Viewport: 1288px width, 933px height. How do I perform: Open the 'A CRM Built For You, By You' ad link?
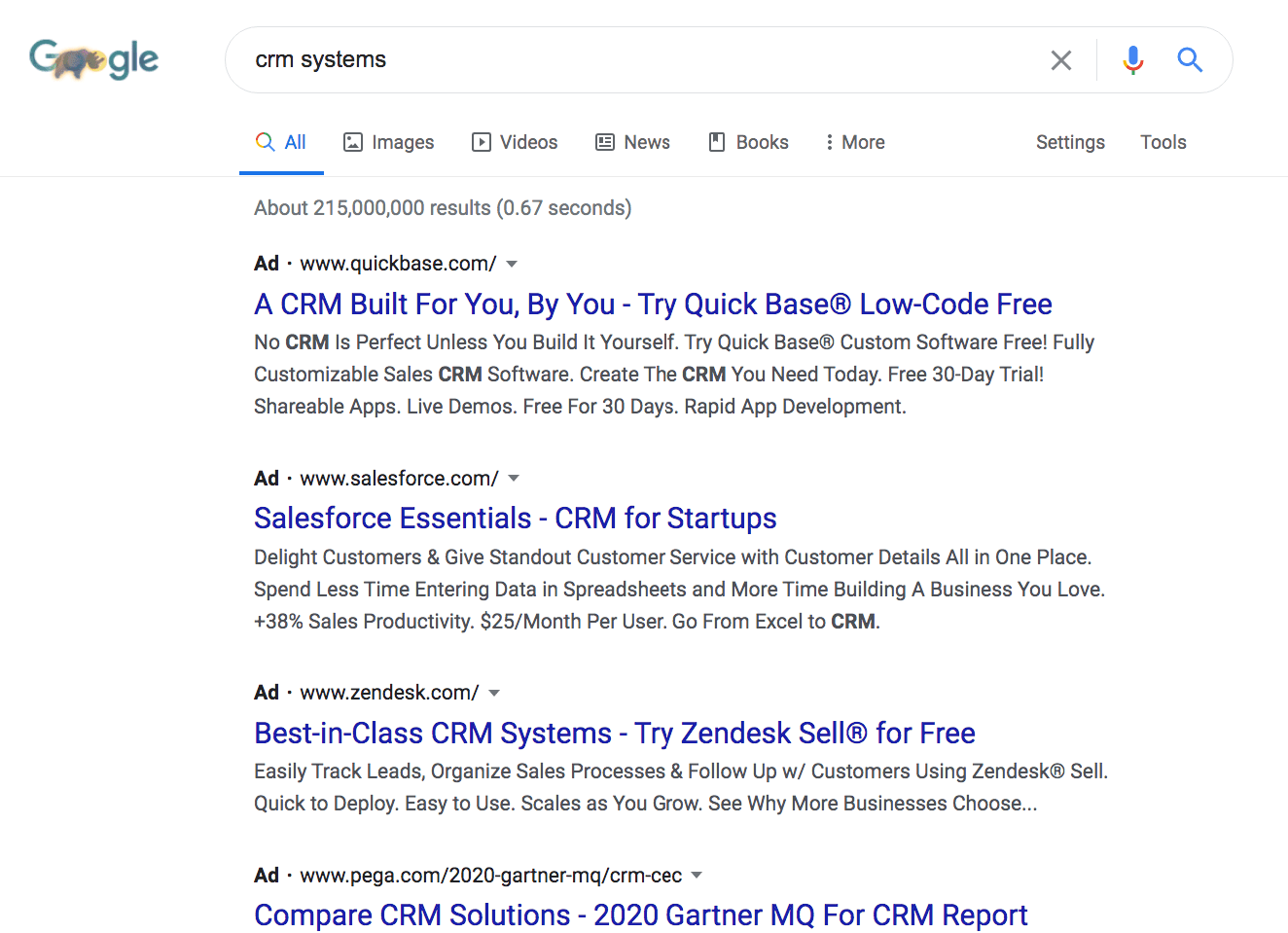653,305
